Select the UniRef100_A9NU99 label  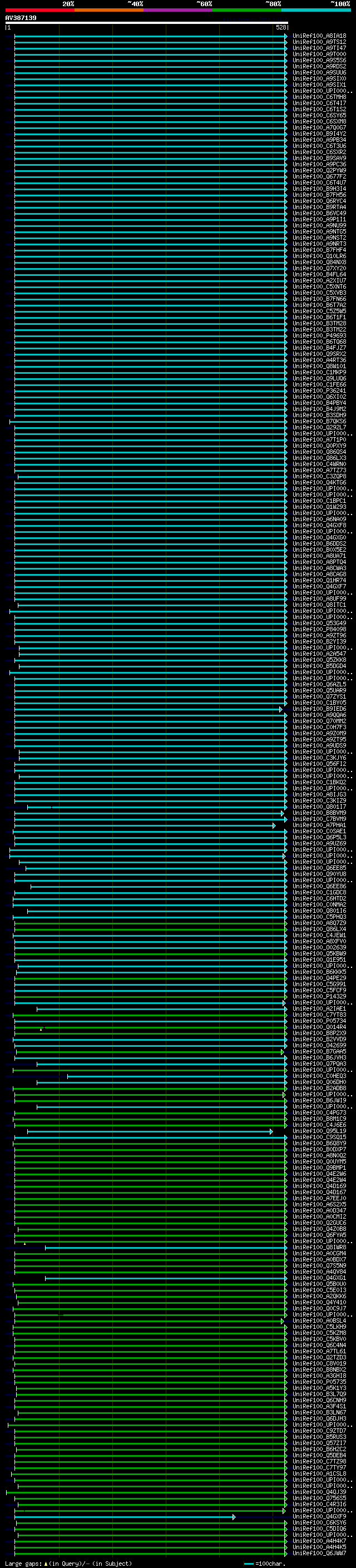click(319, 226)
